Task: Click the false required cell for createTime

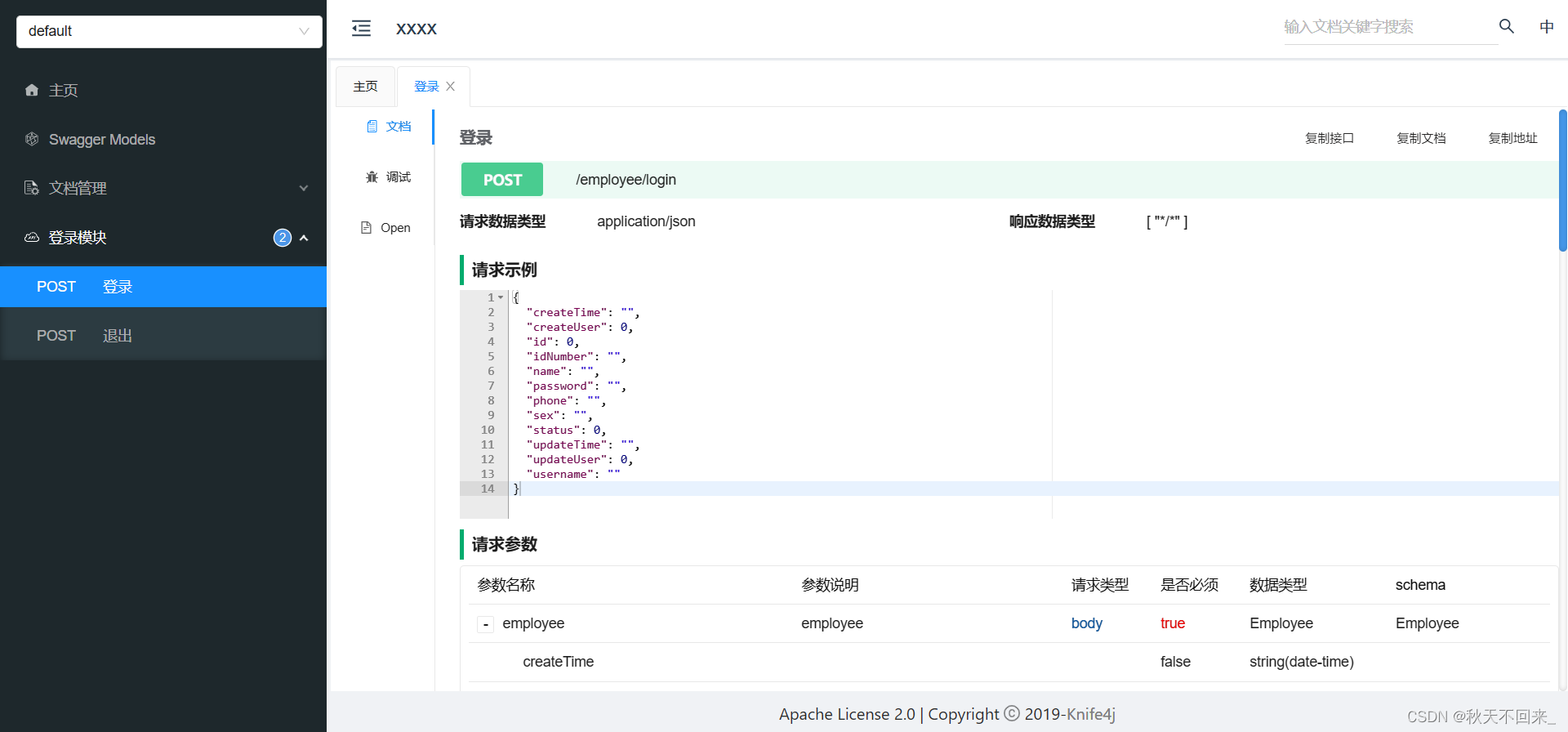Action: [1175, 662]
